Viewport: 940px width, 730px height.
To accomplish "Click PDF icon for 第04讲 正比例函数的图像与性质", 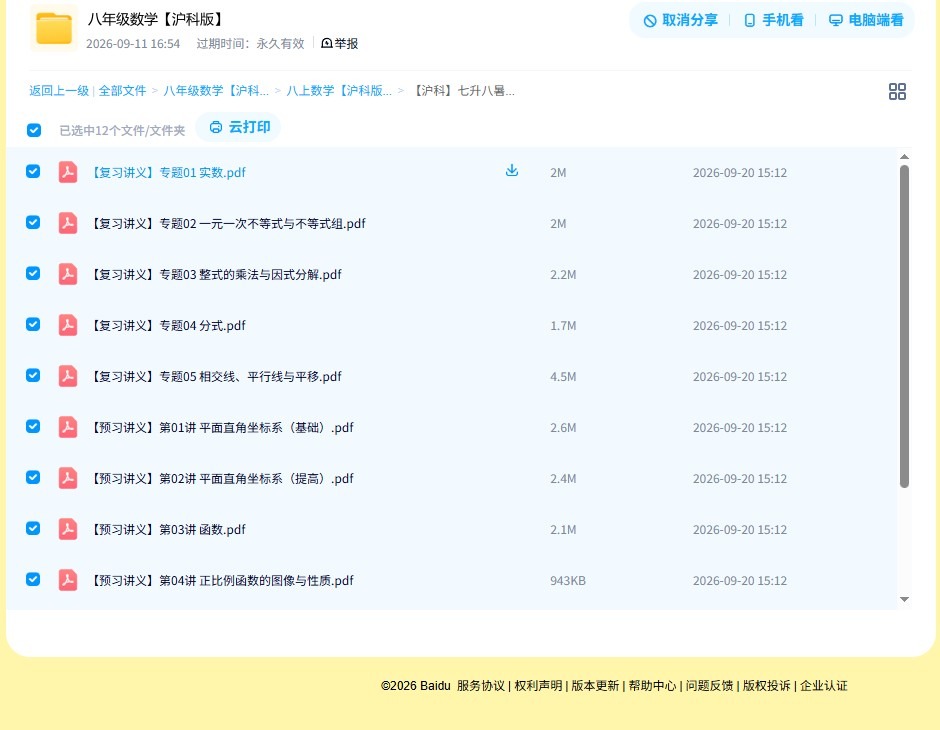I will (x=68, y=580).
